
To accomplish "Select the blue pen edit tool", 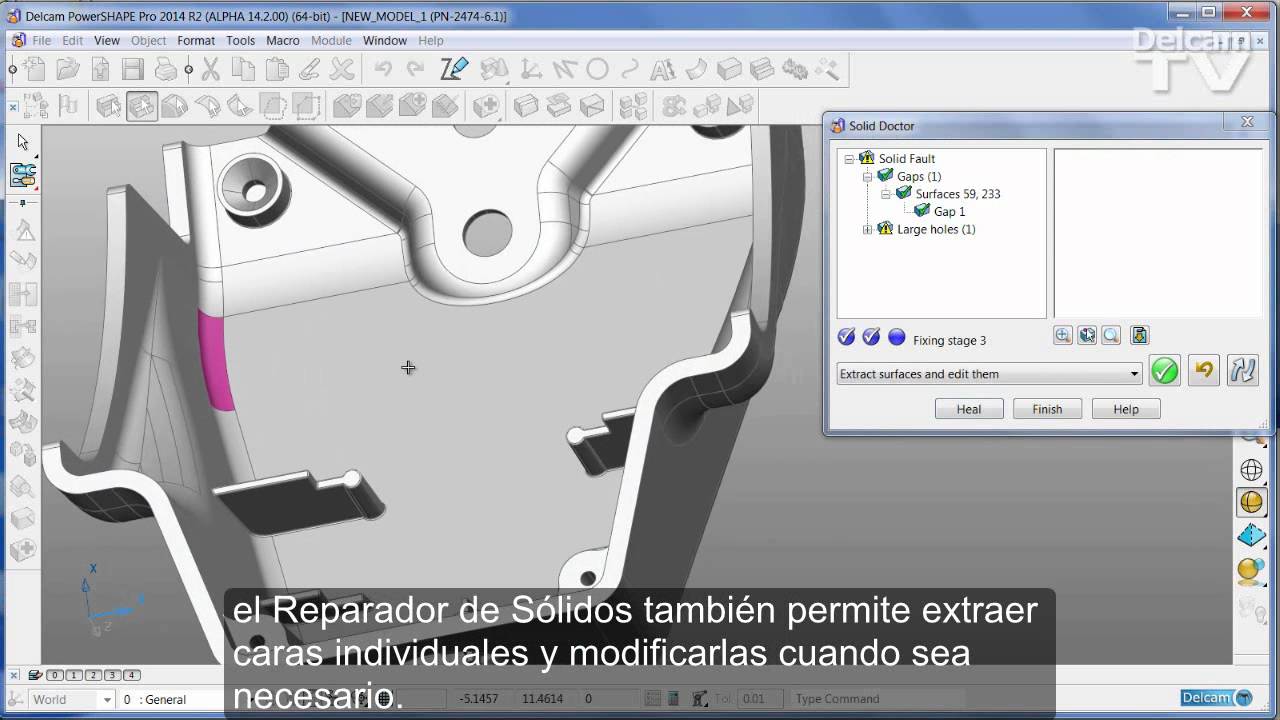I will pyautogui.click(x=454, y=69).
